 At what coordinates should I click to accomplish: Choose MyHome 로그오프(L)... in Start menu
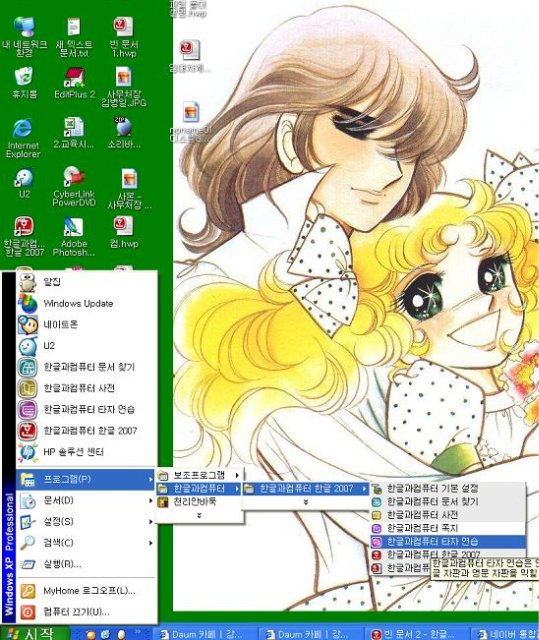(87, 591)
